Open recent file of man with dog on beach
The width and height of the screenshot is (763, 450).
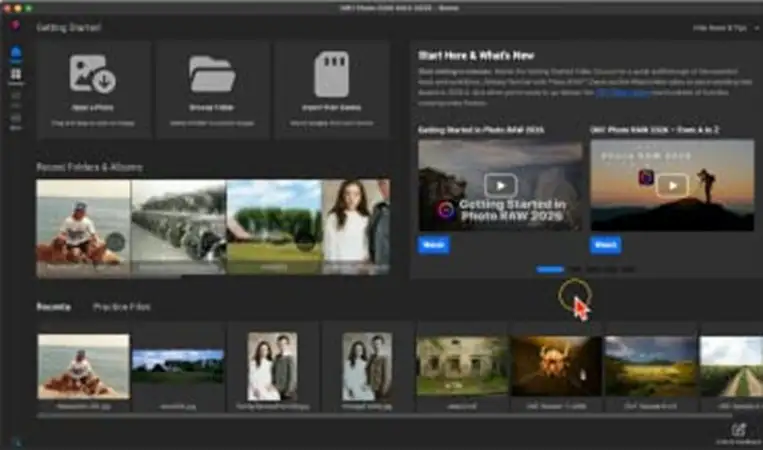tap(84, 366)
